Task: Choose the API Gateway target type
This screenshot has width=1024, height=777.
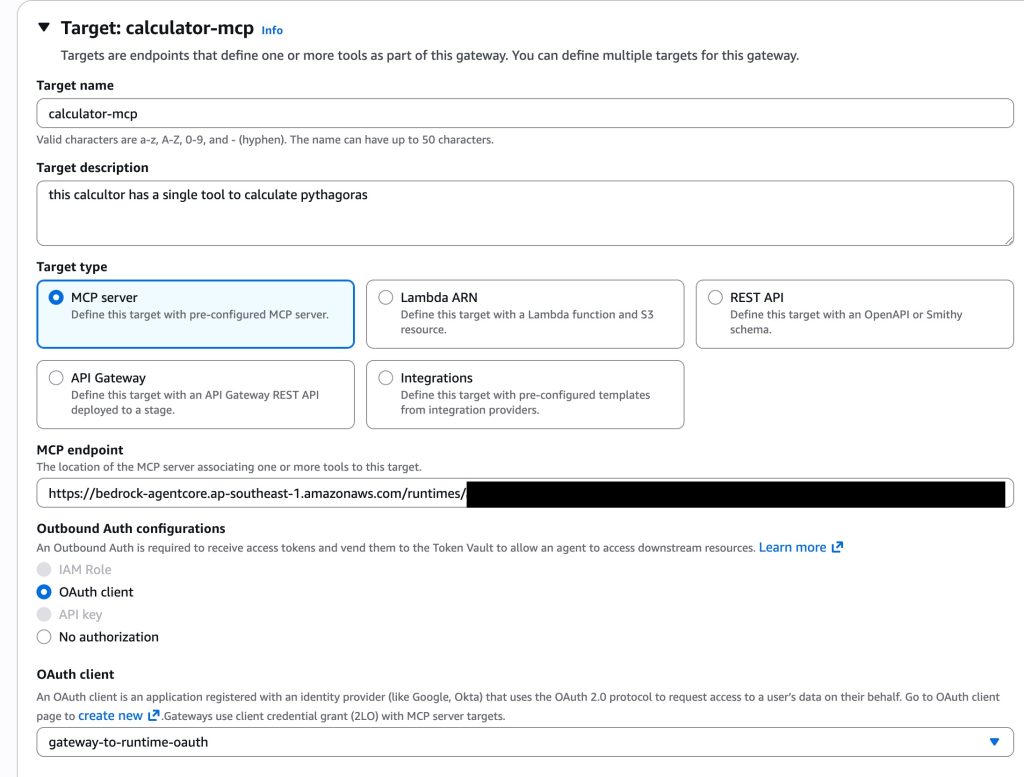Action: click(57, 378)
